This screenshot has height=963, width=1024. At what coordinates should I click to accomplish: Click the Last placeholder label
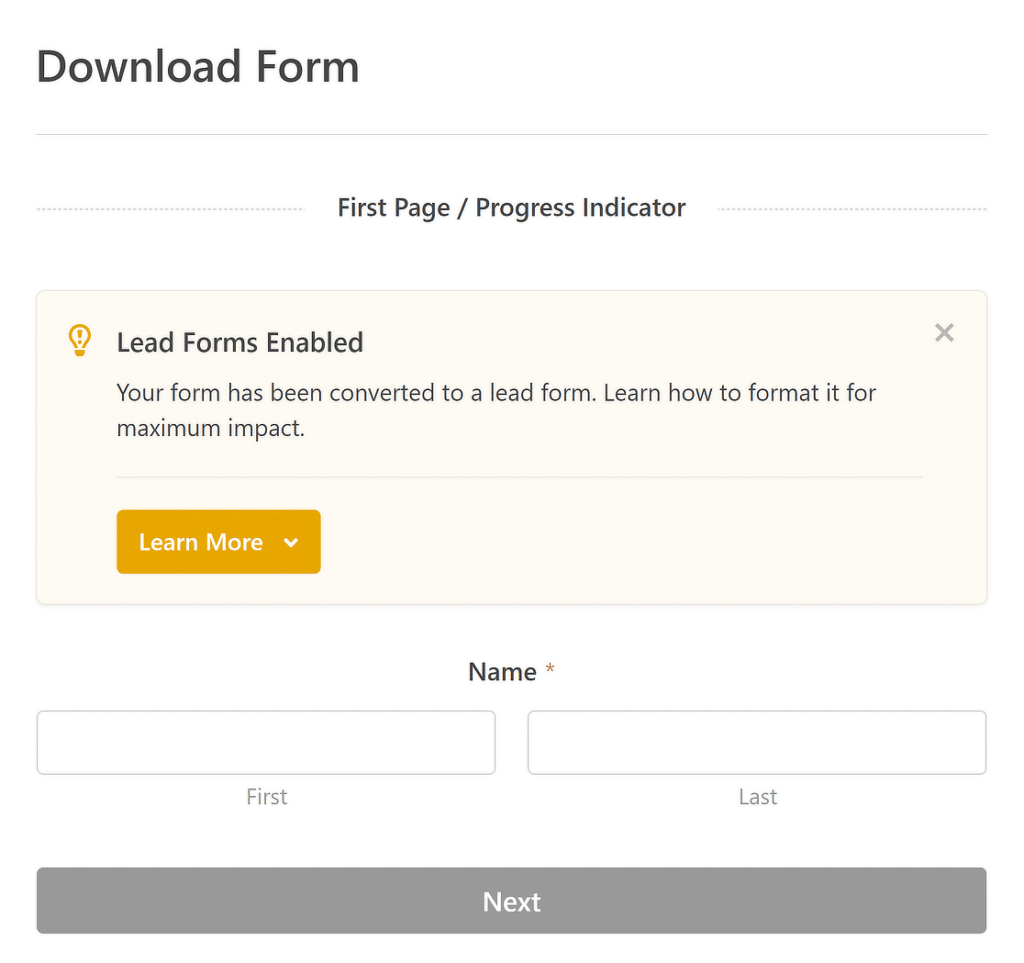pyautogui.click(x=757, y=796)
